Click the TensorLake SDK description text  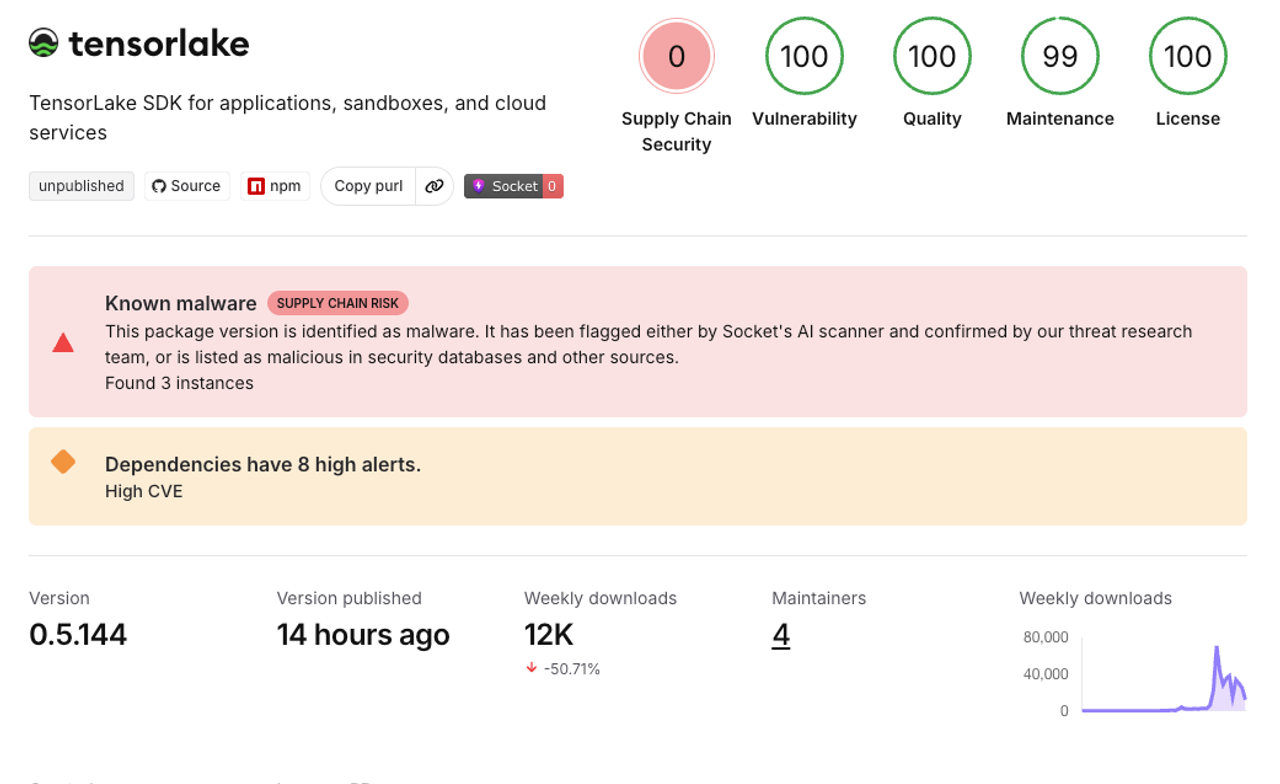click(x=288, y=117)
